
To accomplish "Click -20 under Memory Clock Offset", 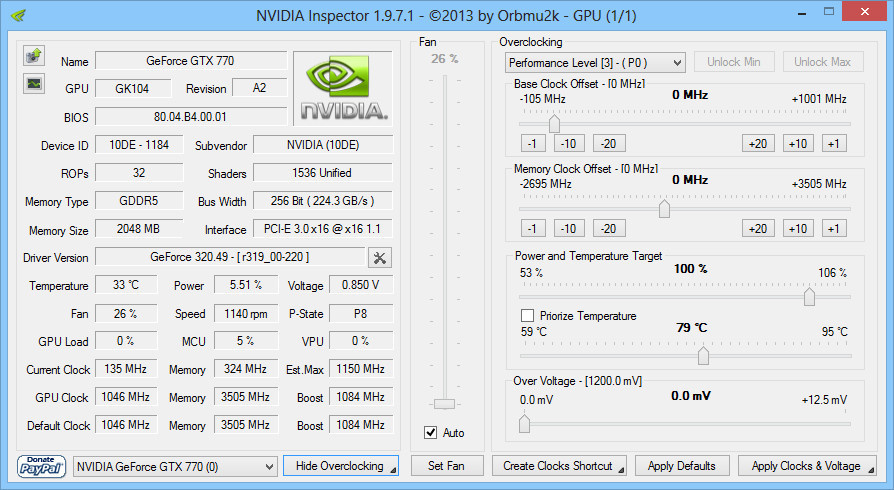I will 609,229.
